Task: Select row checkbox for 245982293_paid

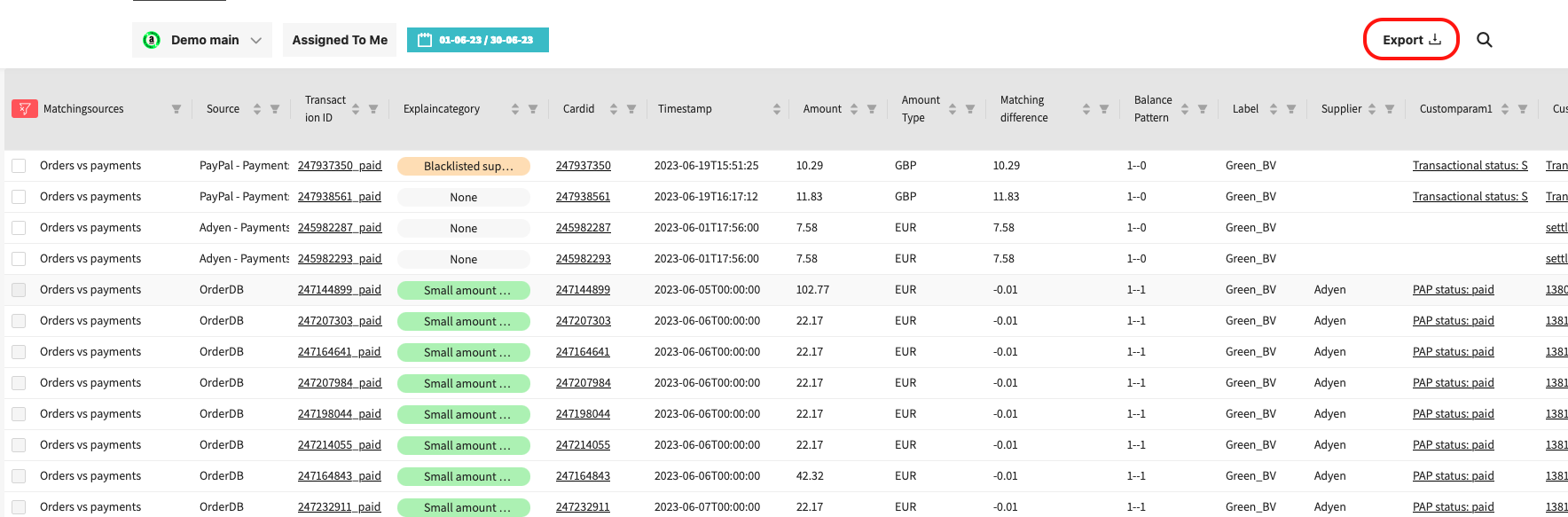Action: tap(19, 259)
